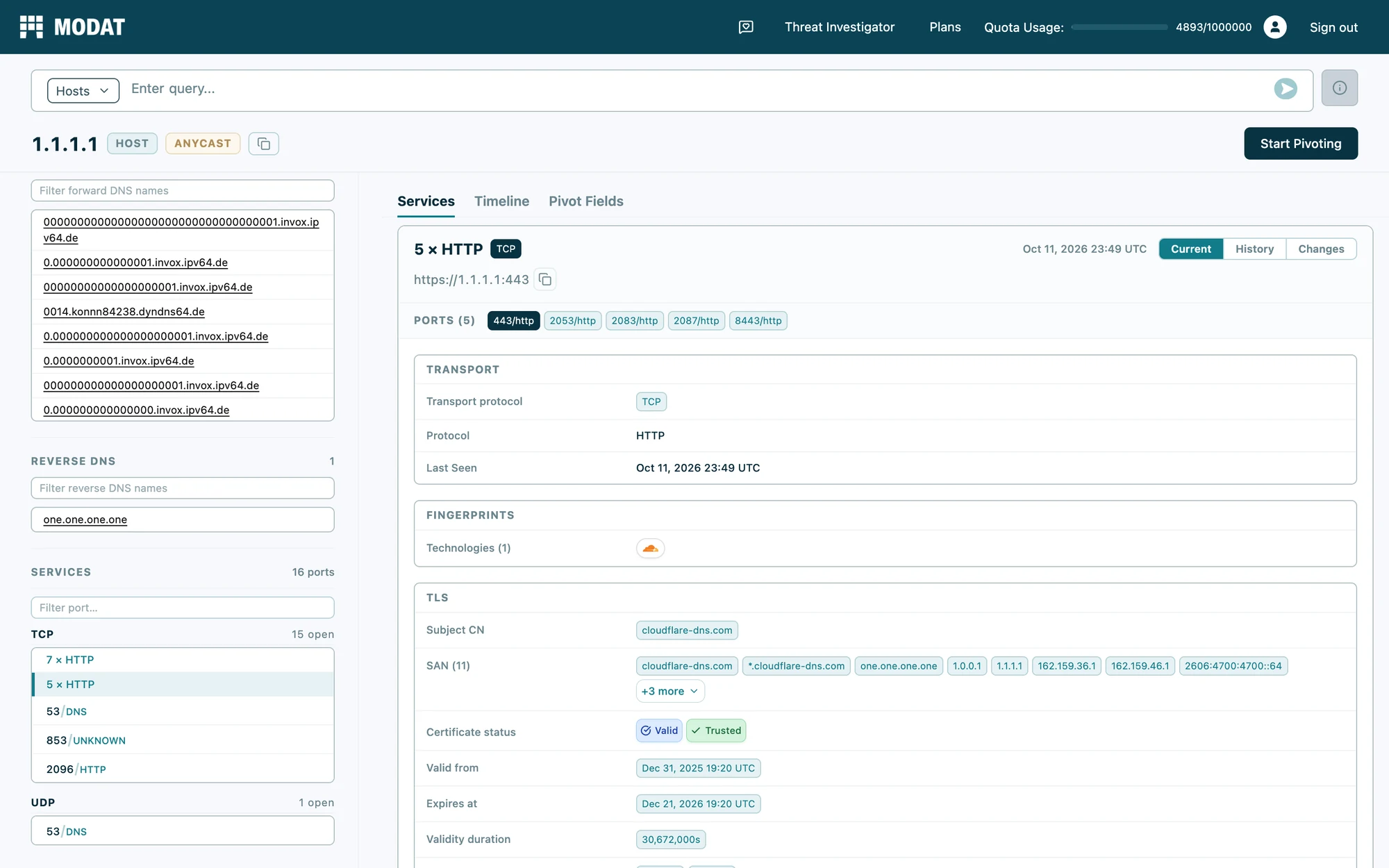1389x868 pixels.
Task: Click the cloudflare-dns.com Subject CN chip
Action: coord(687,631)
